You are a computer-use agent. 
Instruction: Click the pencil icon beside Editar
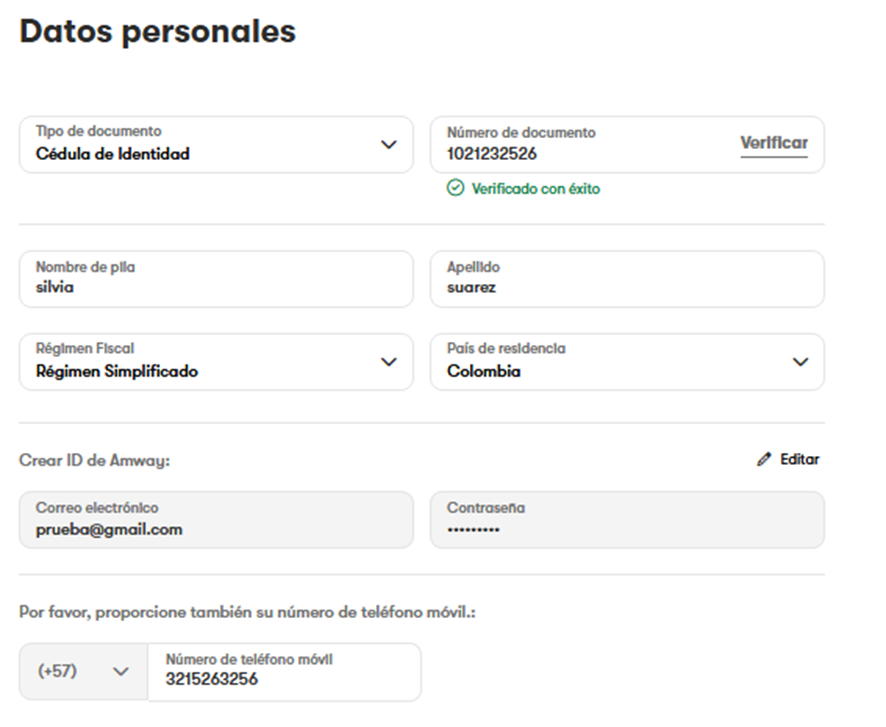click(x=764, y=460)
